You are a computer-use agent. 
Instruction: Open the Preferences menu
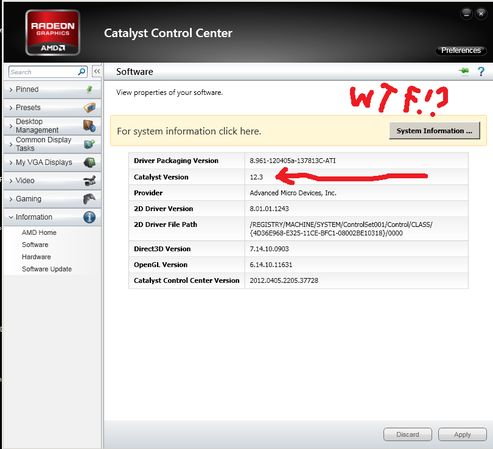(x=461, y=50)
